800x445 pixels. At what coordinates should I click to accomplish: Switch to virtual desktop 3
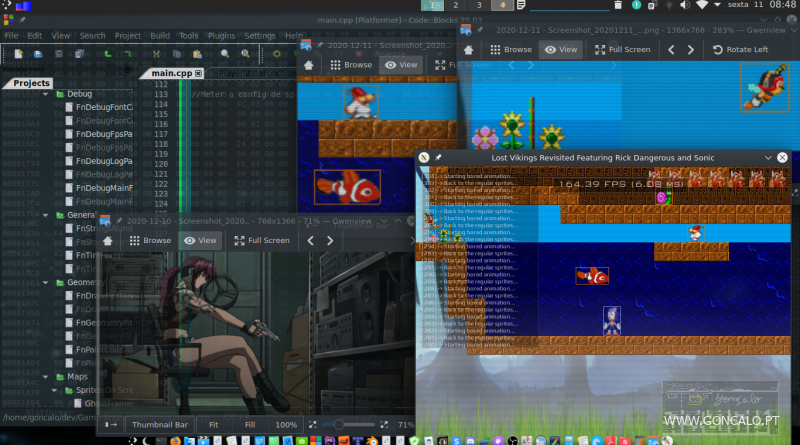(x=479, y=5)
